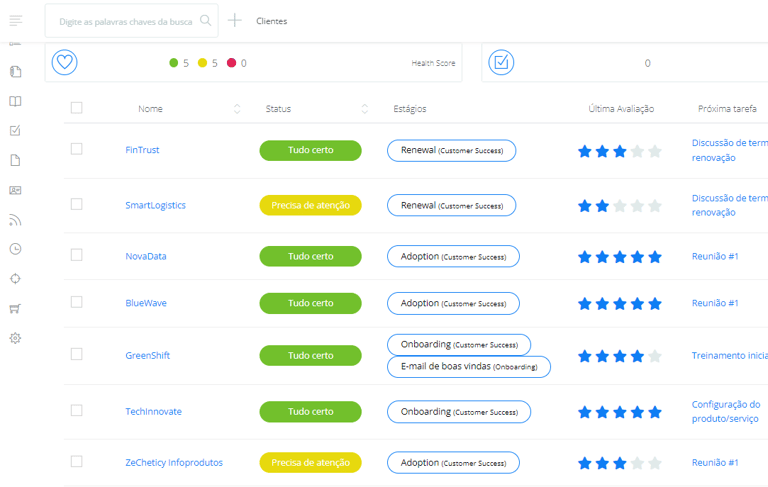The width and height of the screenshot is (768, 487).
Task: Open the clock history icon in sidebar
Action: [x=16, y=249]
